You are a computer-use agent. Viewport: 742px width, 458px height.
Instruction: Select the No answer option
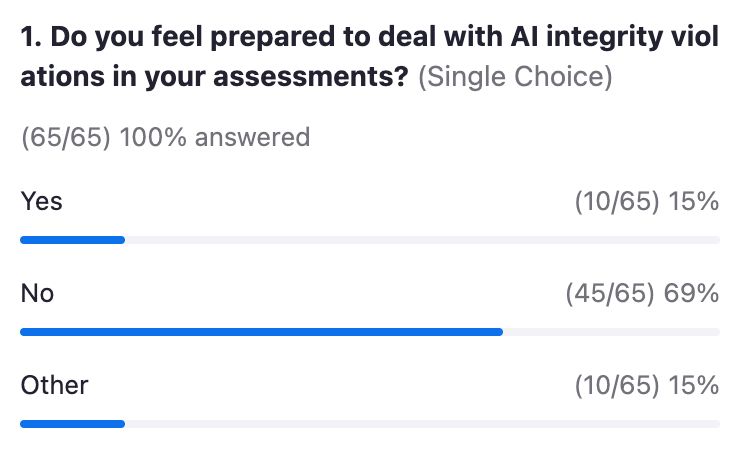point(37,293)
